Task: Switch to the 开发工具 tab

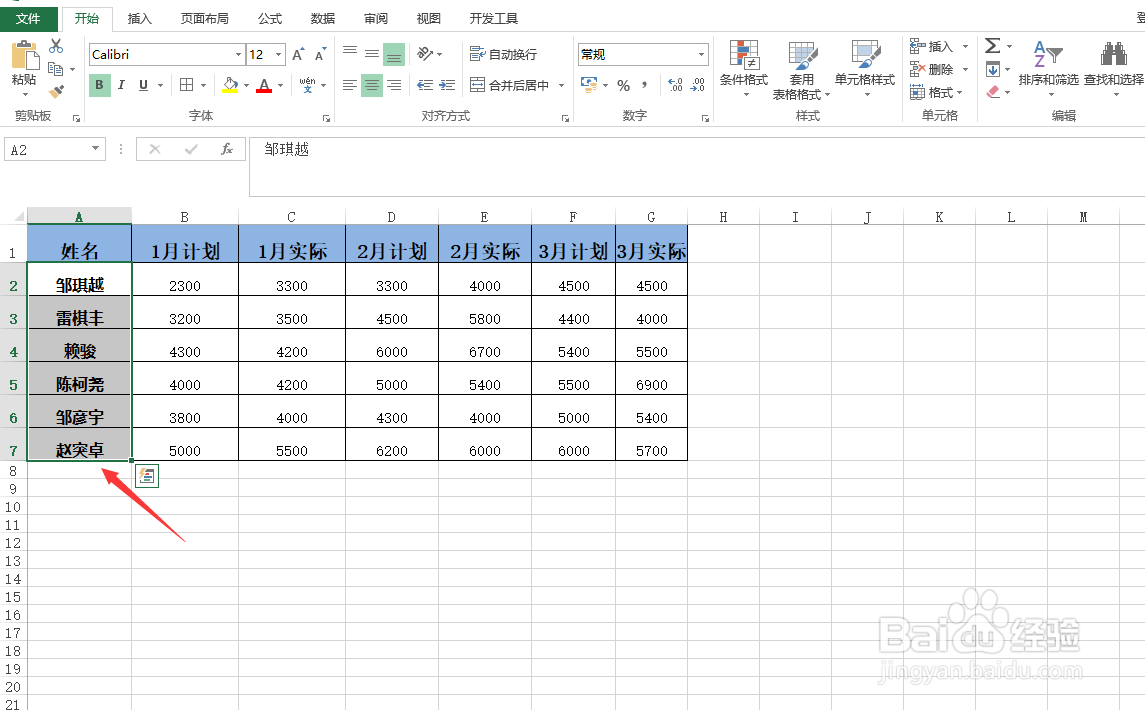Action: (494, 18)
